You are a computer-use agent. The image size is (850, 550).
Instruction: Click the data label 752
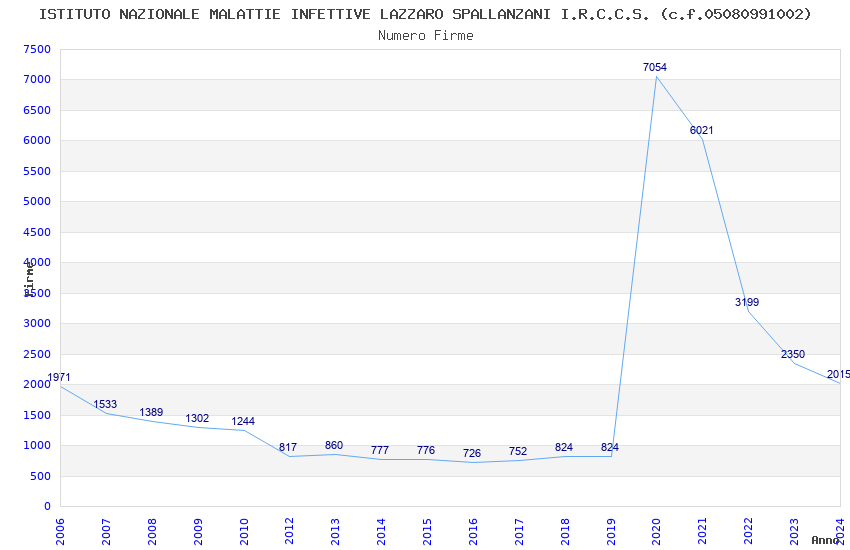point(518,451)
